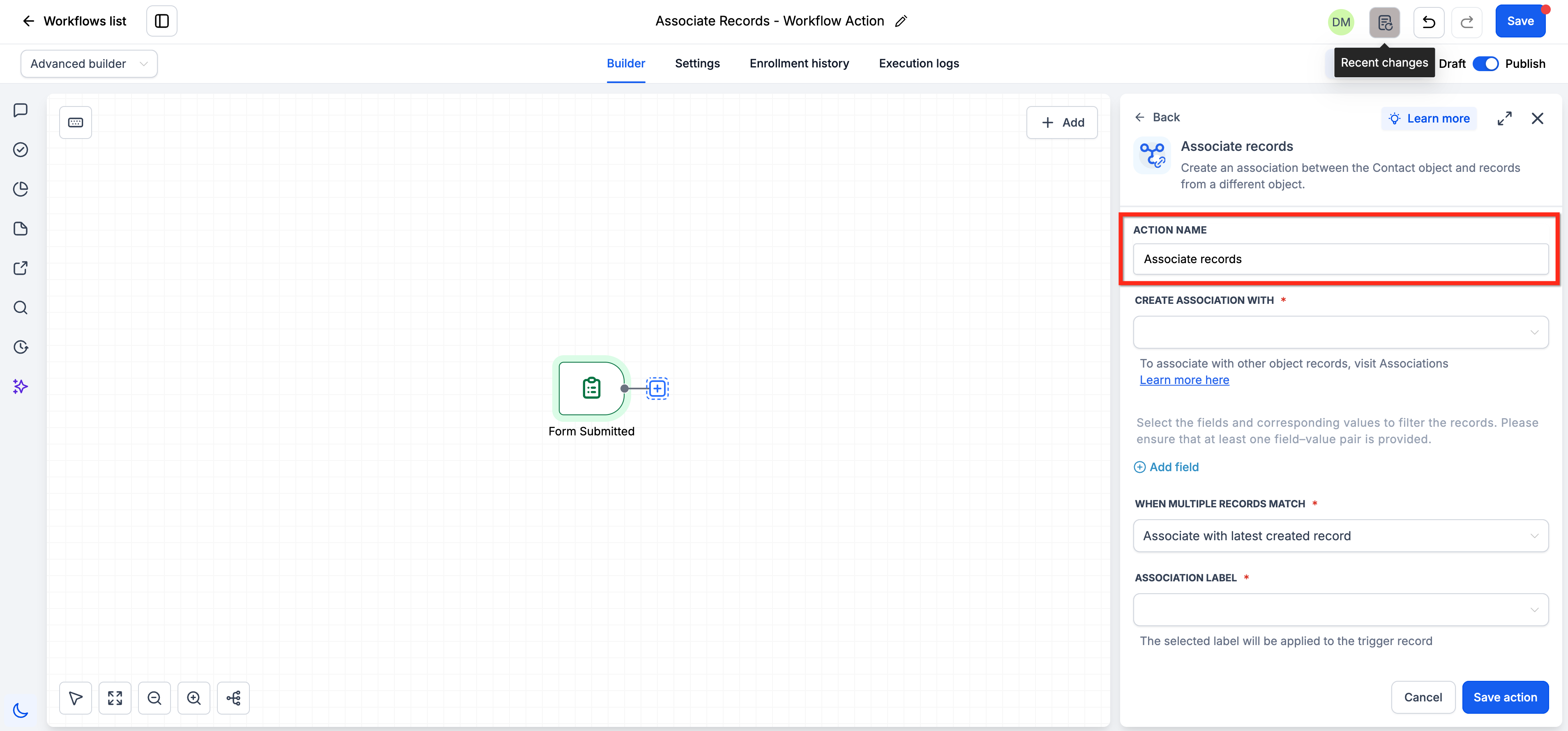Open the Advanced builder dropdown
Screen dimensions: 1568x731
click(x=89, y=64)
